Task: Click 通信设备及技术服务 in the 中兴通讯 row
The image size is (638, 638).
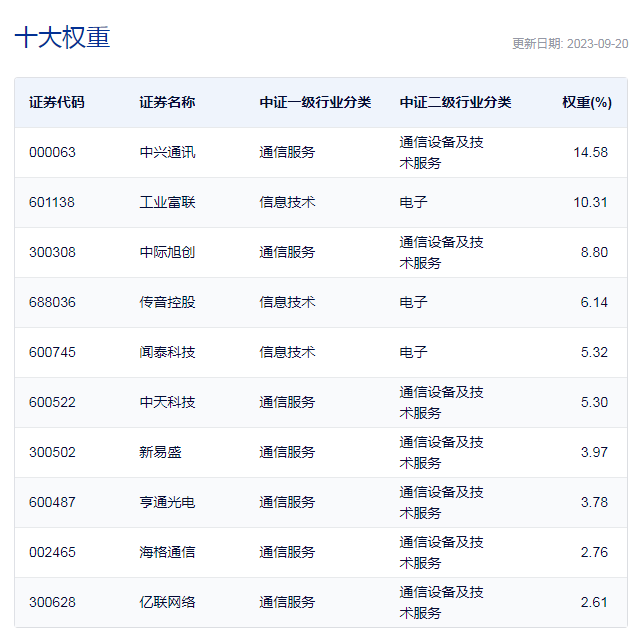Action: click(441, 153)
